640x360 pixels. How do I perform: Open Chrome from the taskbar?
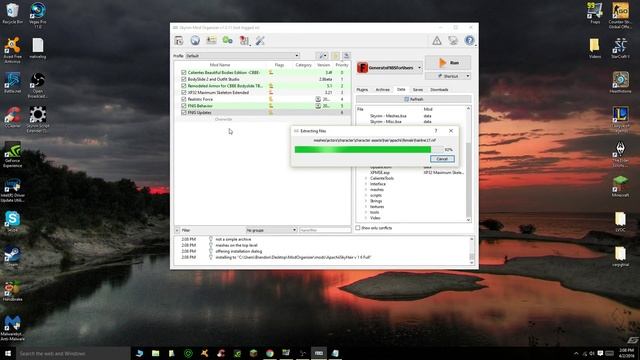point(270,353)
